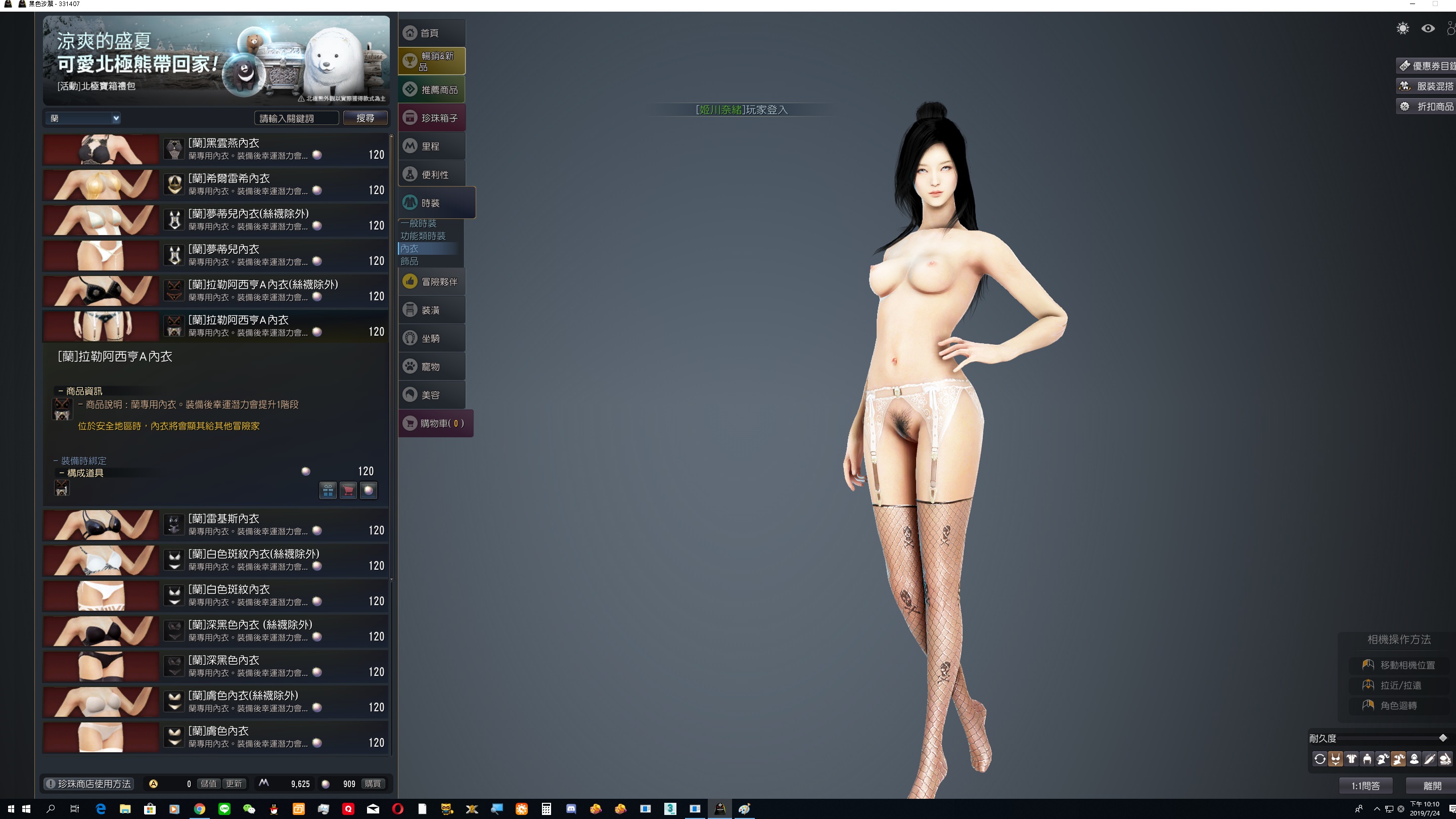Toggle the underwear display icon
Viewport: 1456px width, 819px height.
(1336, 759)
